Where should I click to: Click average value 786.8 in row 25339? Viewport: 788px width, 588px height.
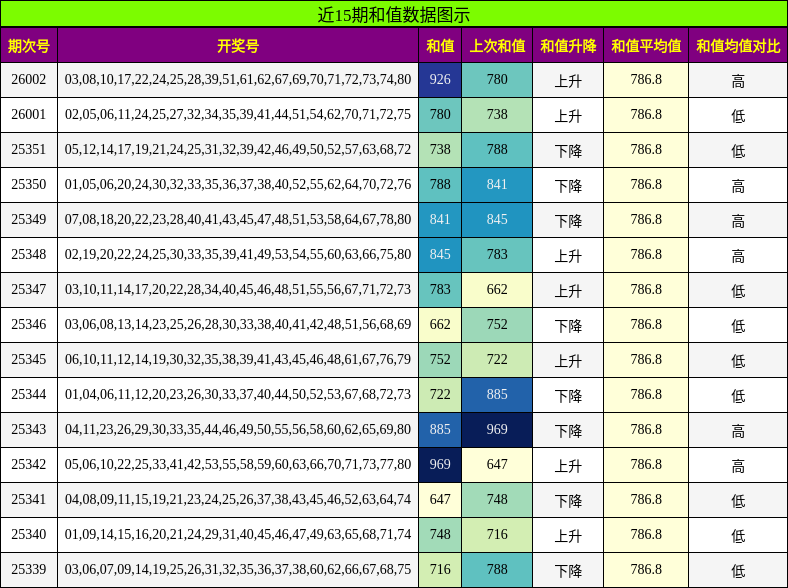[x=646, y=569]
